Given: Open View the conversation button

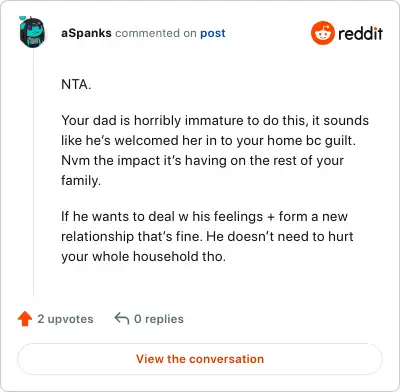Looking at the screenshot, I should point(200,359).
